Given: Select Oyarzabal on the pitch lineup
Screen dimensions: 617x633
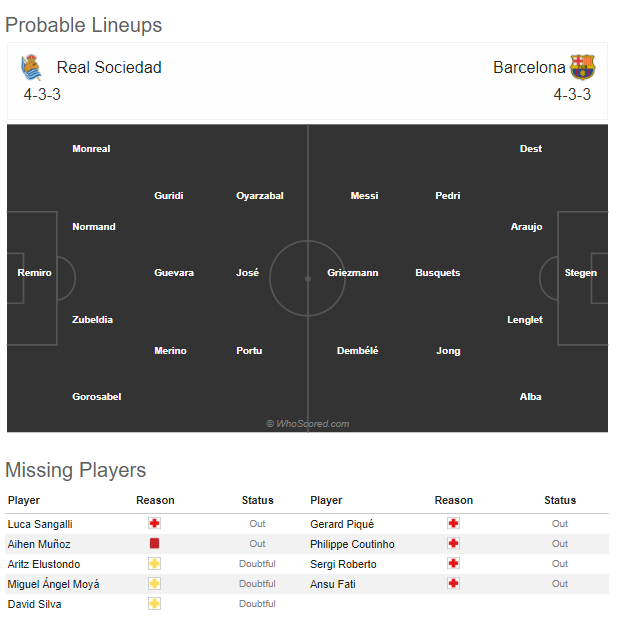Looking at the screenshot, I should (260, 196).
